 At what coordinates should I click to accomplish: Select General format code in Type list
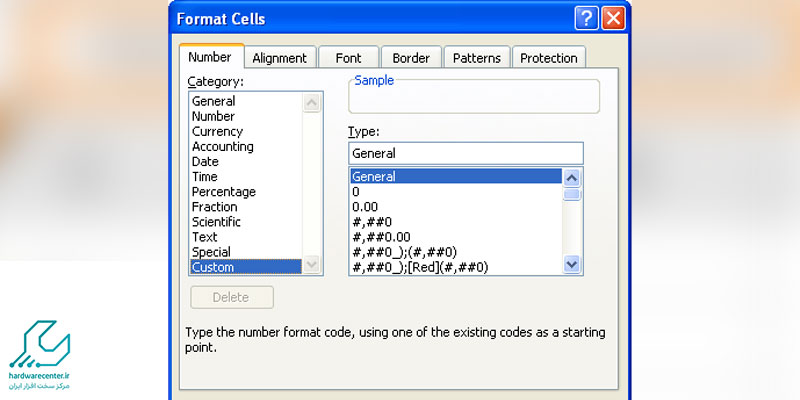(456, 177)
